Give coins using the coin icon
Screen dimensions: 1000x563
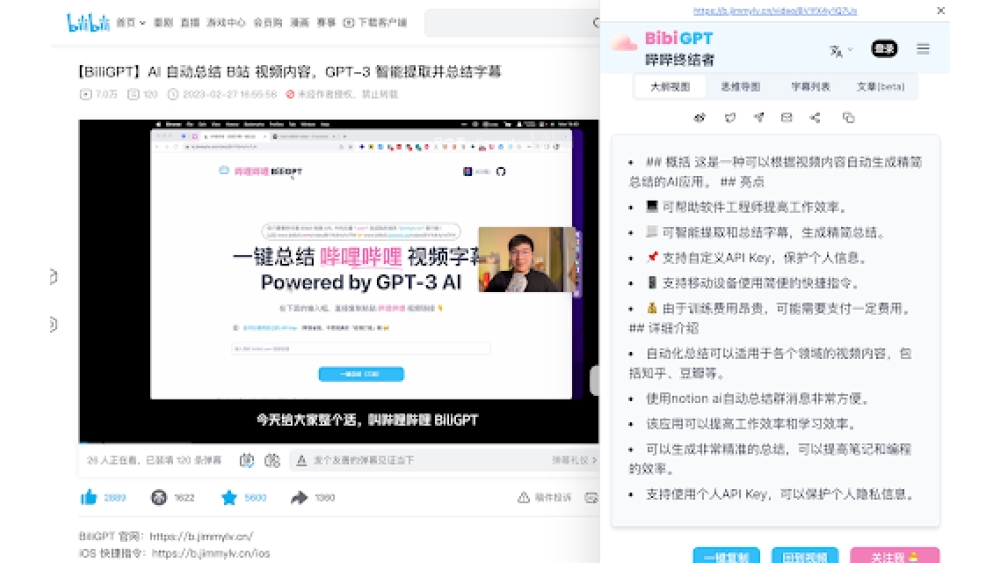click(x=159, y=497)
